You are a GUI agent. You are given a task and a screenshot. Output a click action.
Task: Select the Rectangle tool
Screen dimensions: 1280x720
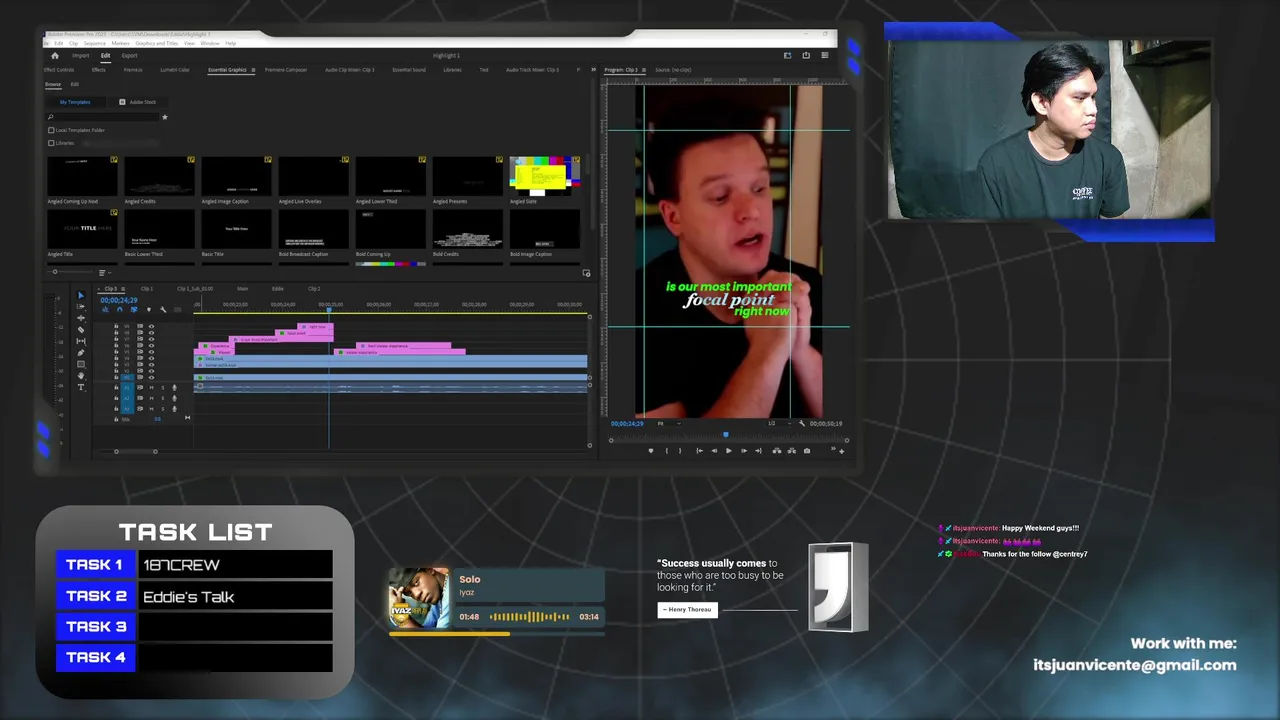(81, 364)
